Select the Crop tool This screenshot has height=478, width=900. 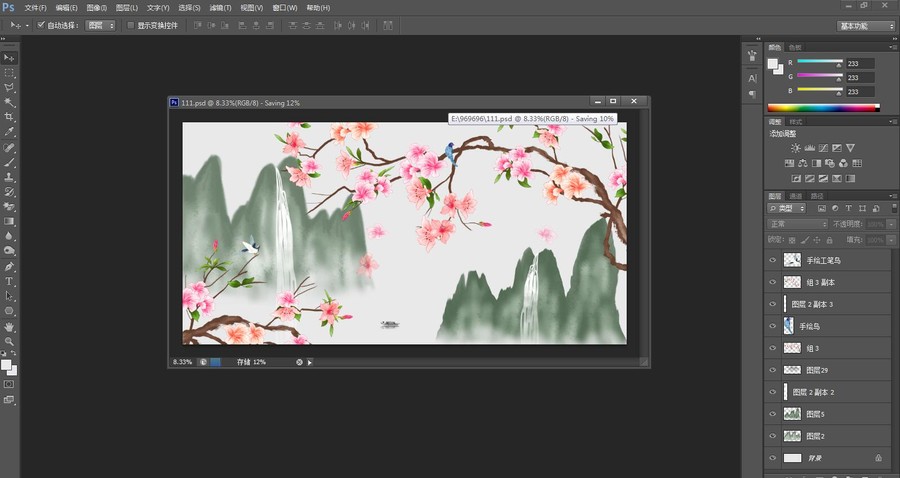9,117
